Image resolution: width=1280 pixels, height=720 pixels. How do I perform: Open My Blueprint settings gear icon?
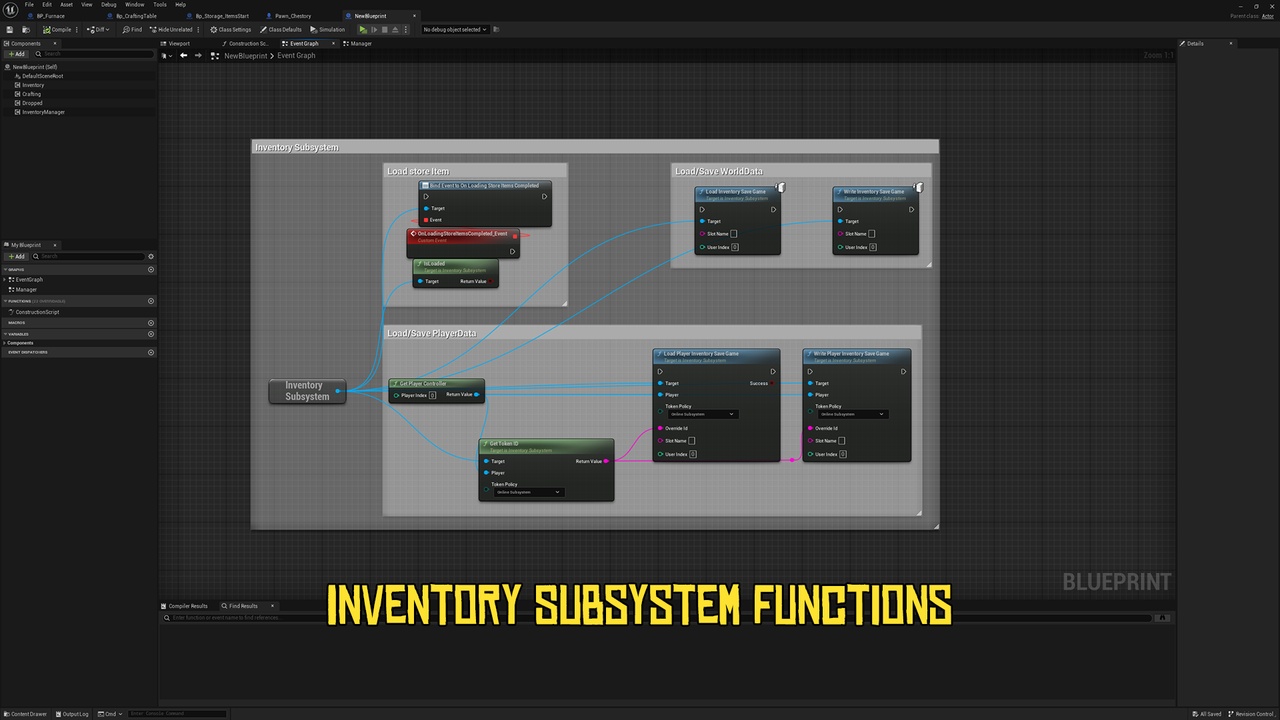click(151, 256)
